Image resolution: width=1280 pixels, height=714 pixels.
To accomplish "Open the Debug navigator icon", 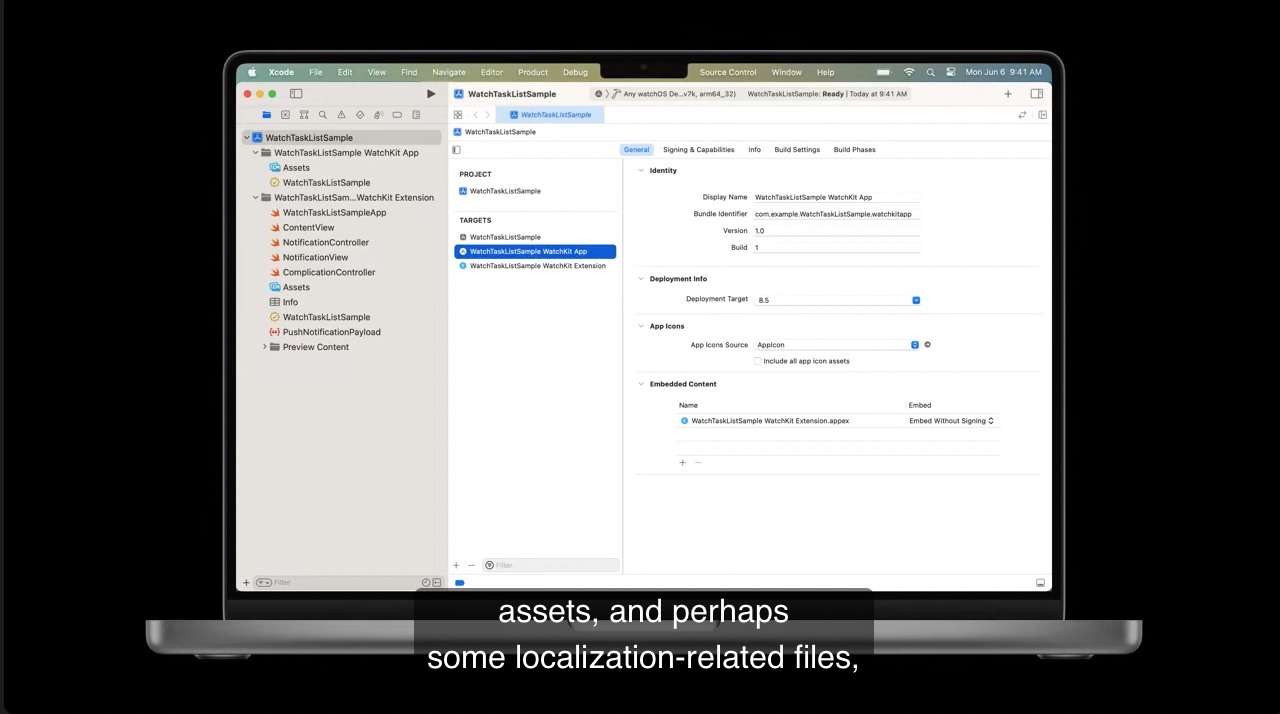I will click(378, 115).
